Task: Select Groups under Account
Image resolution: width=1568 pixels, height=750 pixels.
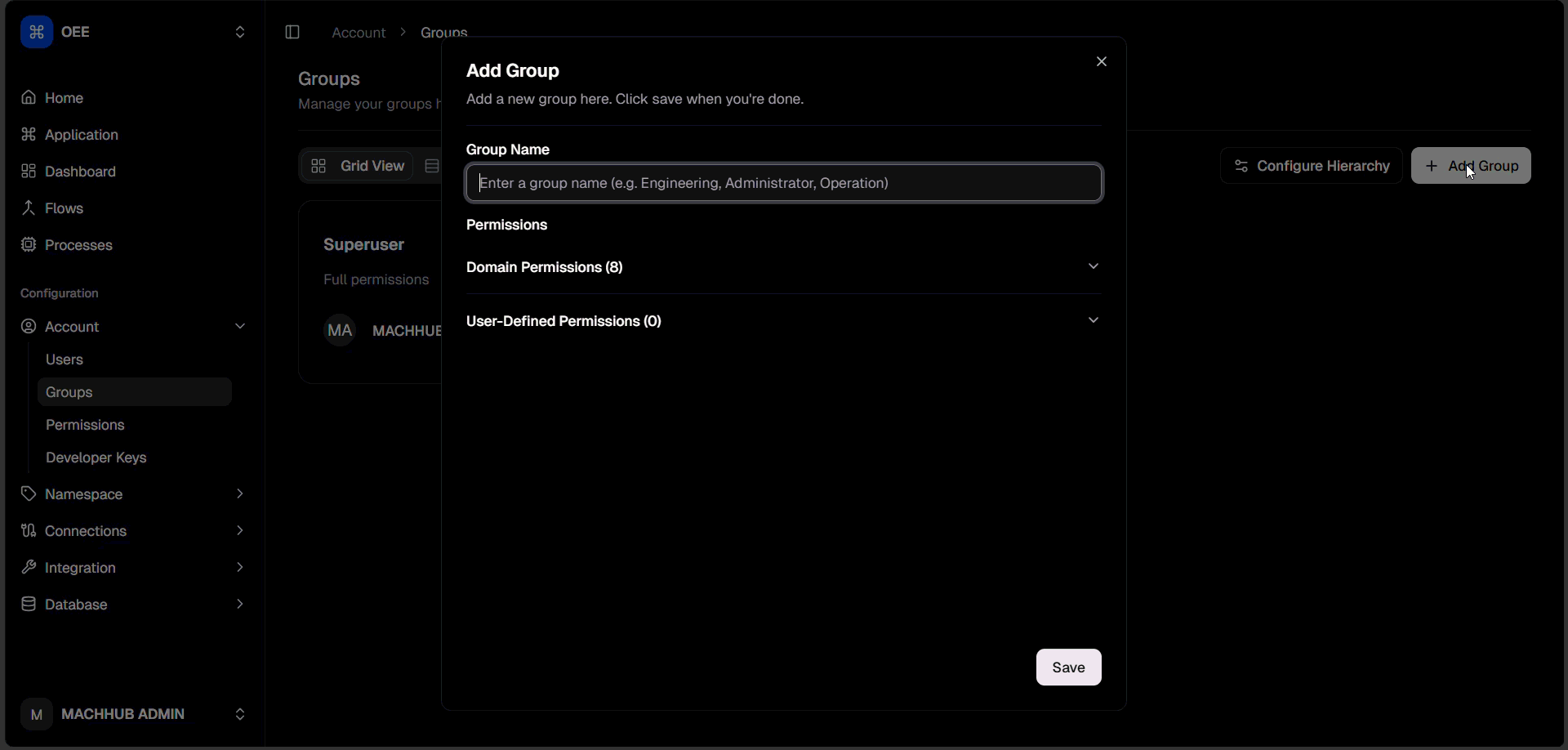Action: pos(135,392)
